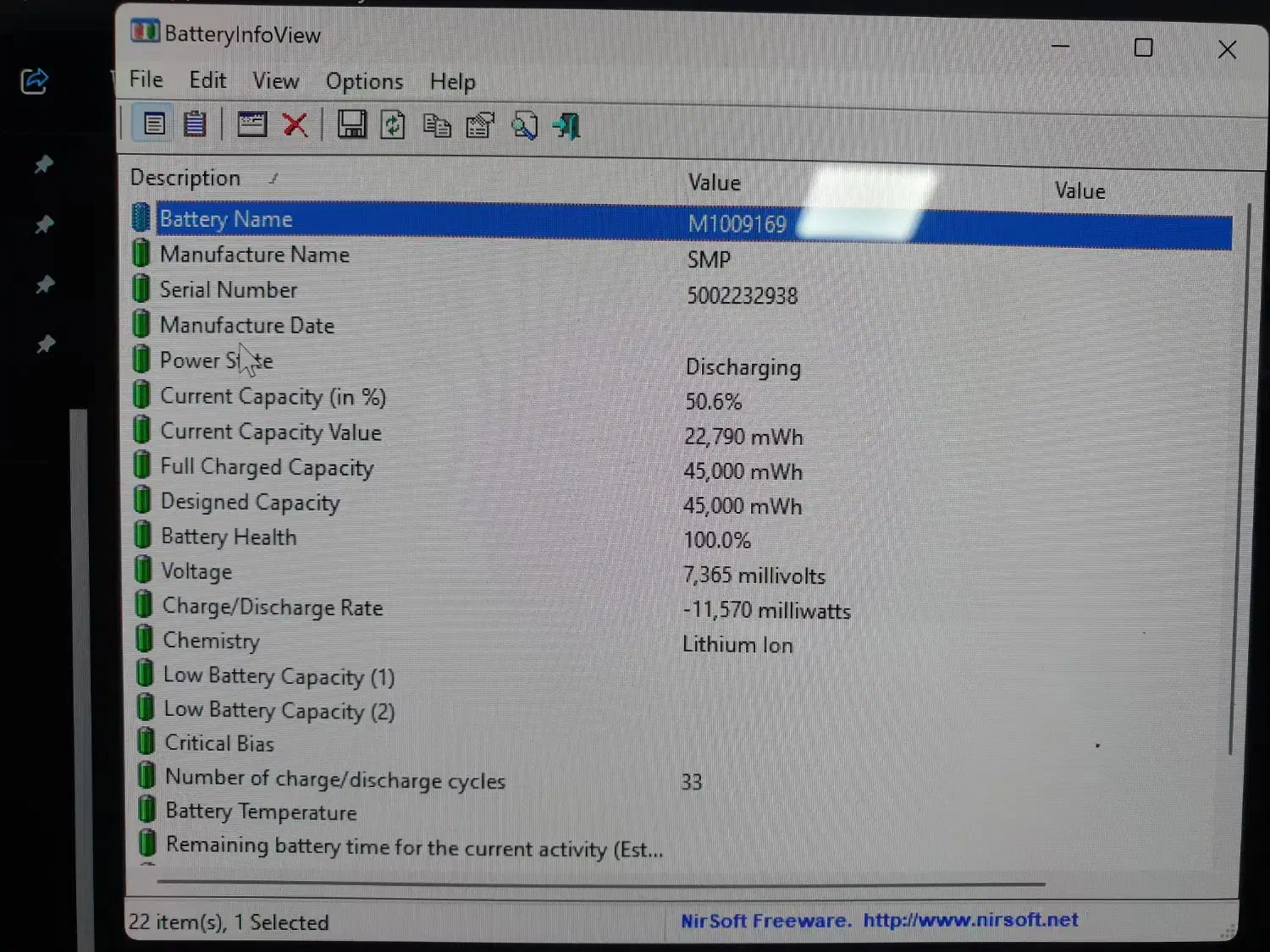Screen dimensions: 1270x952
Task: Click the Show Battery Log clipboard icon
Action: 195,124
